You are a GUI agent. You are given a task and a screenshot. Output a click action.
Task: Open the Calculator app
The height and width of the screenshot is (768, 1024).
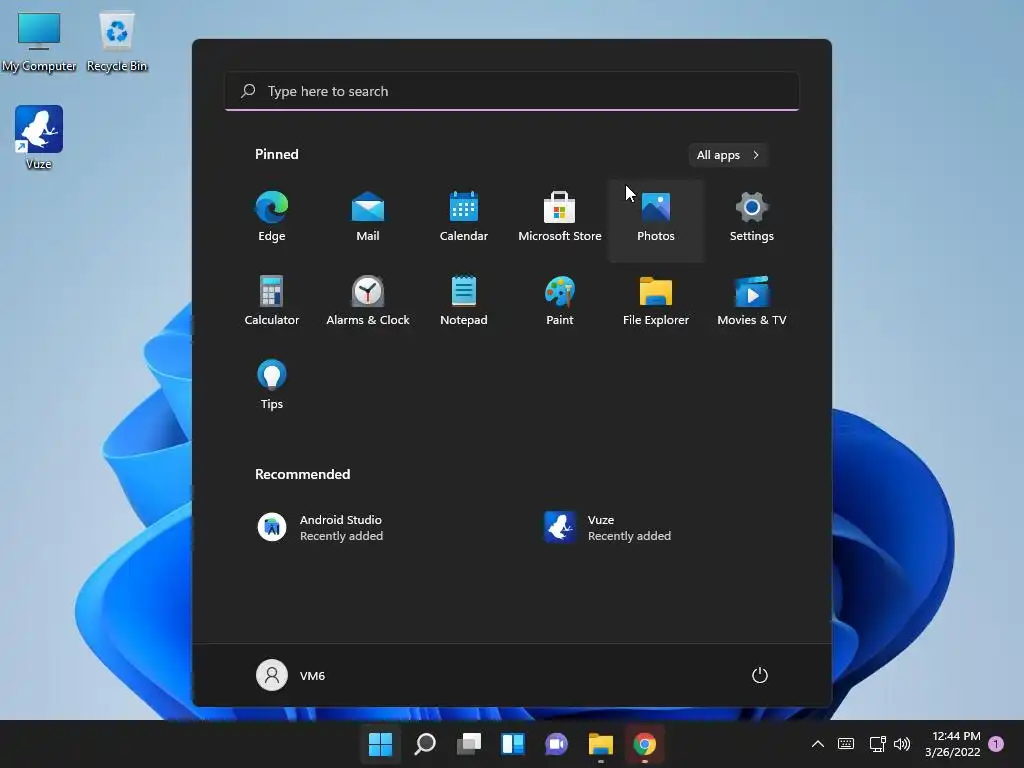[x=272, y=302]
